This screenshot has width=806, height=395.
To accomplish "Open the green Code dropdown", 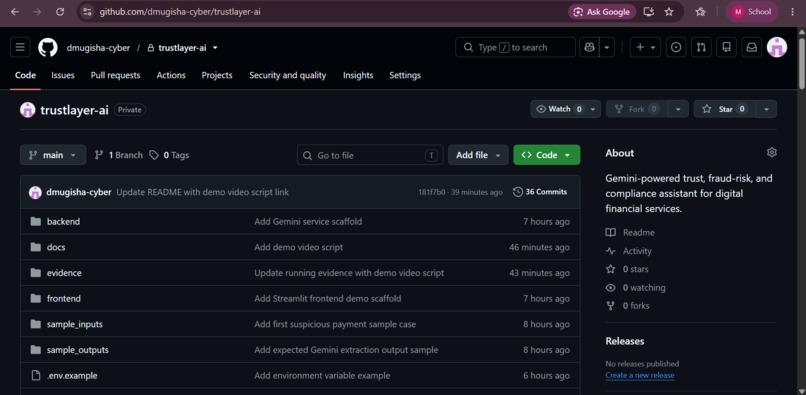I will point(546,155).
